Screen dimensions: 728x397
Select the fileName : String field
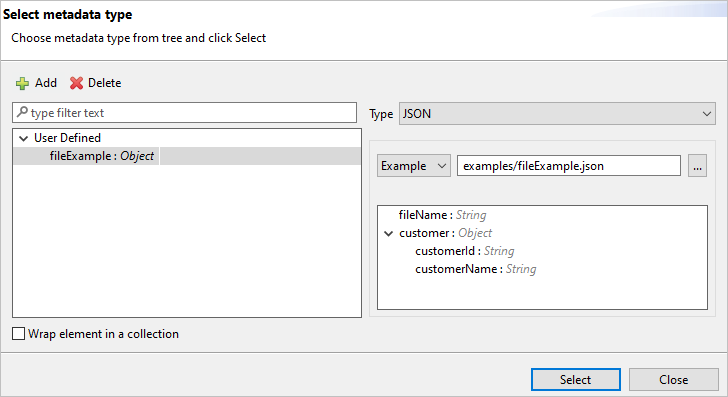point(442,215)
